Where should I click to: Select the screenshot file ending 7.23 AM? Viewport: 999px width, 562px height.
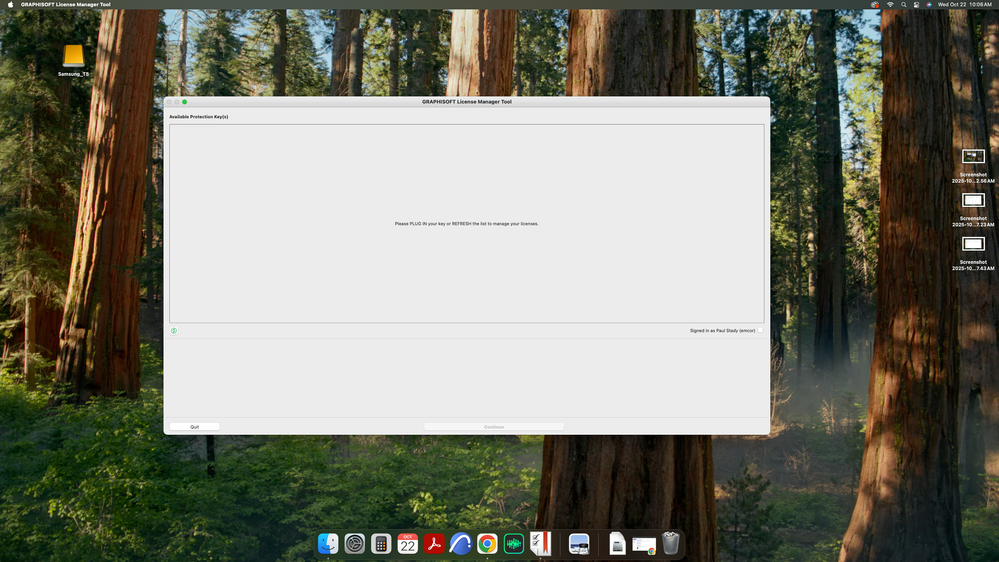click(x=973, y=210)
